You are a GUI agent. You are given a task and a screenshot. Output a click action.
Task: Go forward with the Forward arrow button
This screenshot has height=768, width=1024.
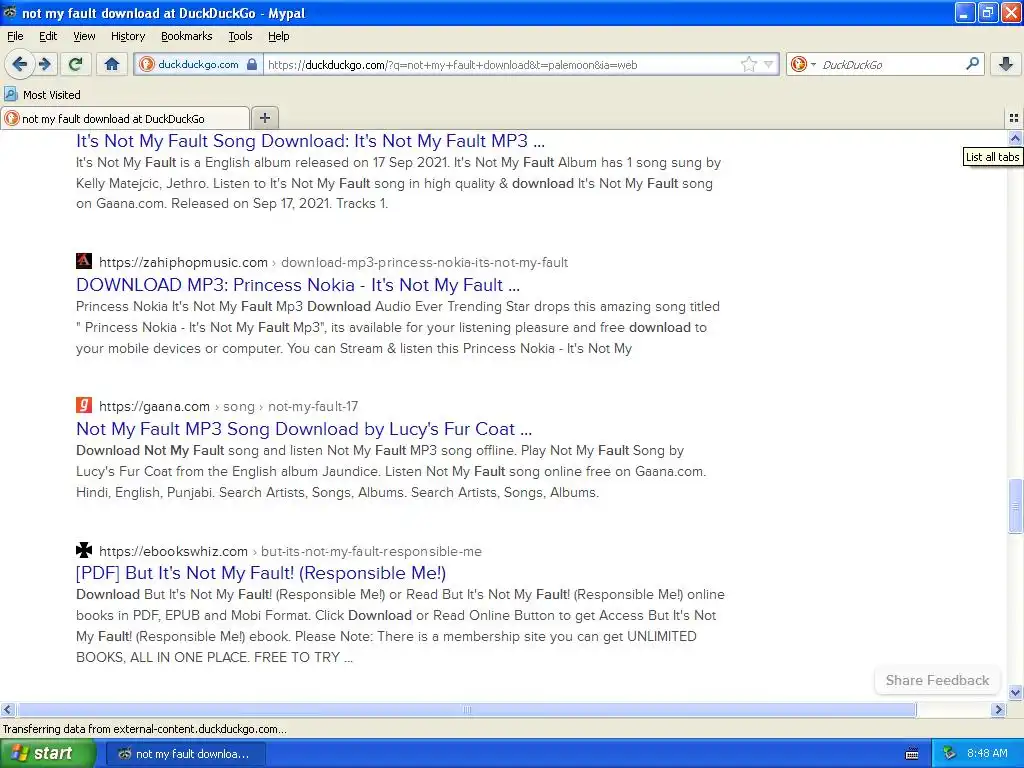click(x=45, y=64)
